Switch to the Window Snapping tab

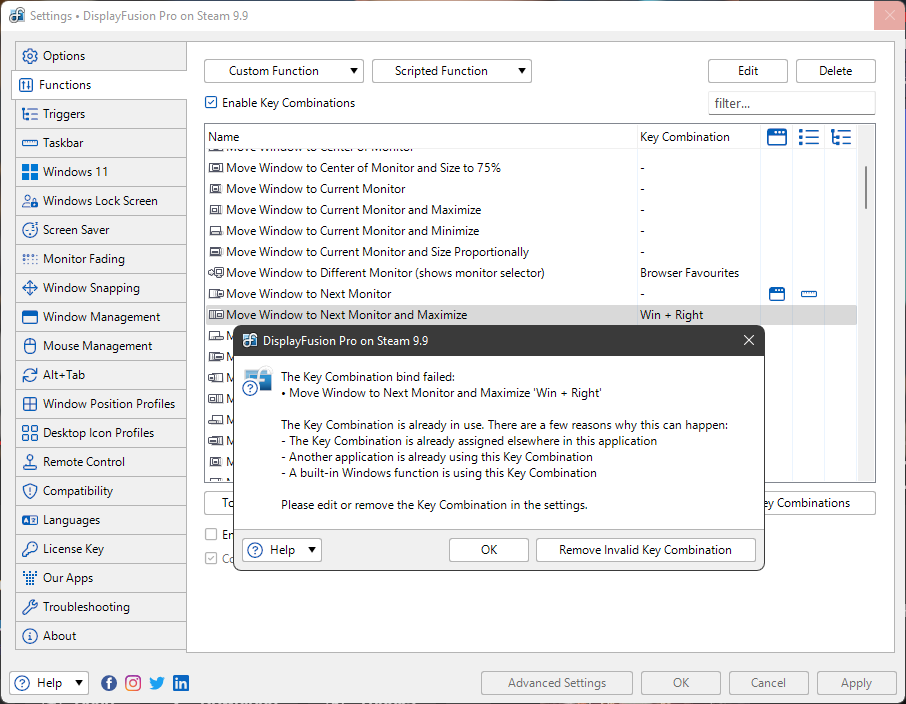(x=91, y=288)
